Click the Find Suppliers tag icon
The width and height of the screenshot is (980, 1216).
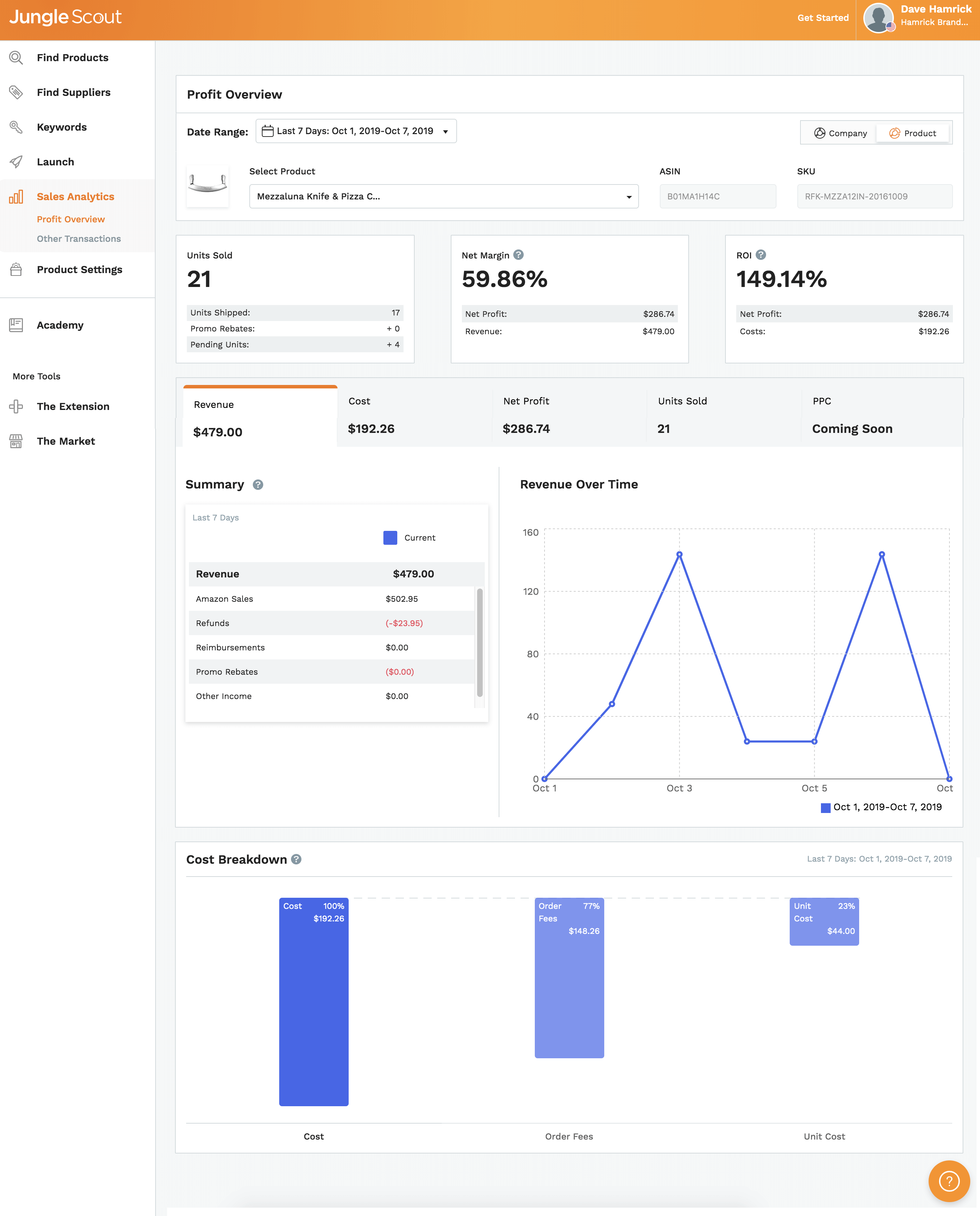[x=16, y=92]
